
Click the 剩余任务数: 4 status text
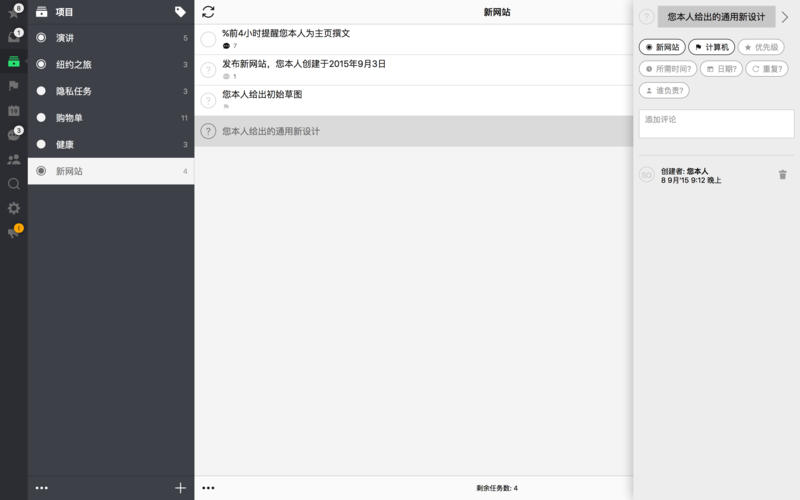point(497,488)
